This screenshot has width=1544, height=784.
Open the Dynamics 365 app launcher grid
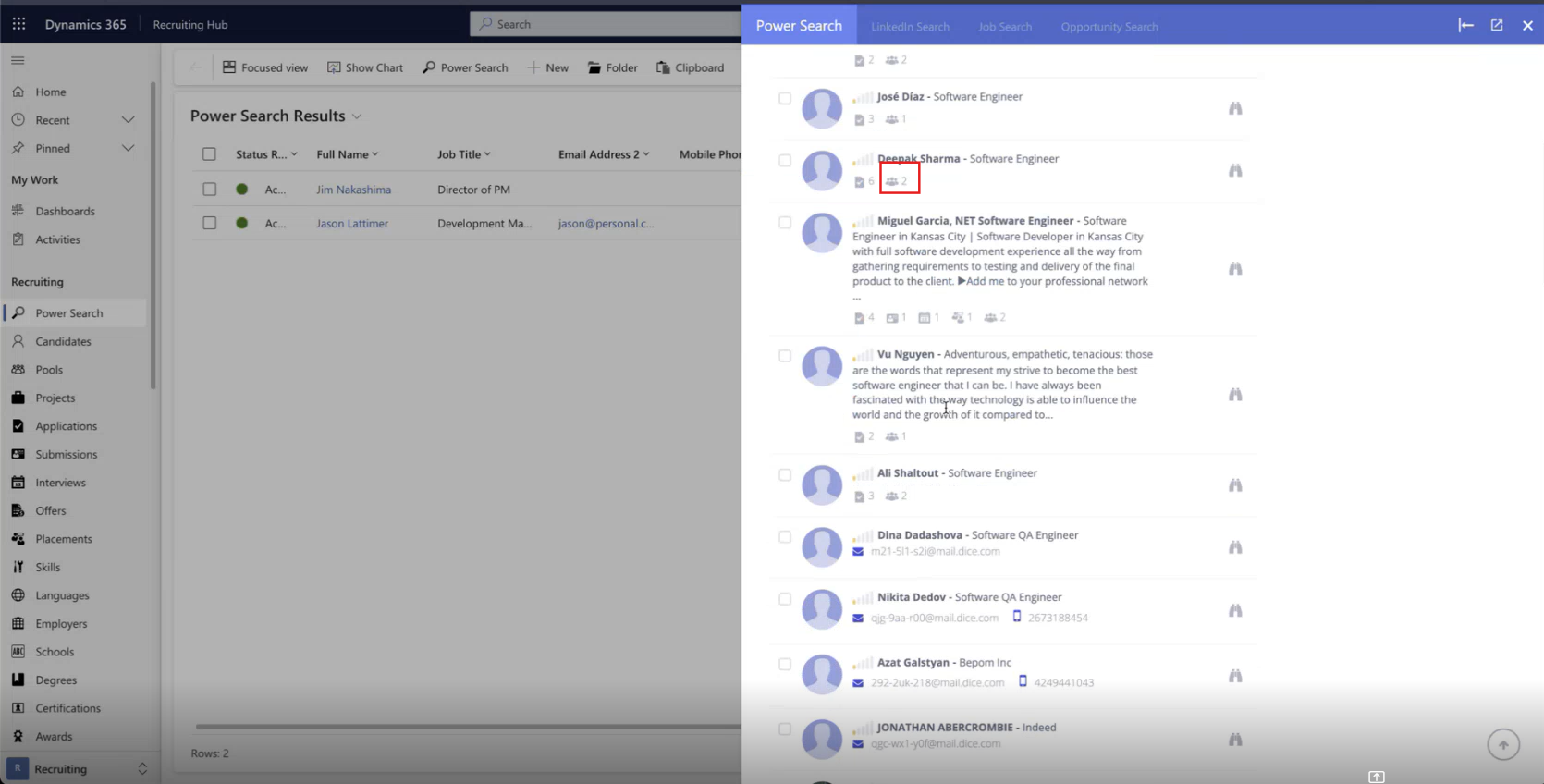[x=18, y=24]
